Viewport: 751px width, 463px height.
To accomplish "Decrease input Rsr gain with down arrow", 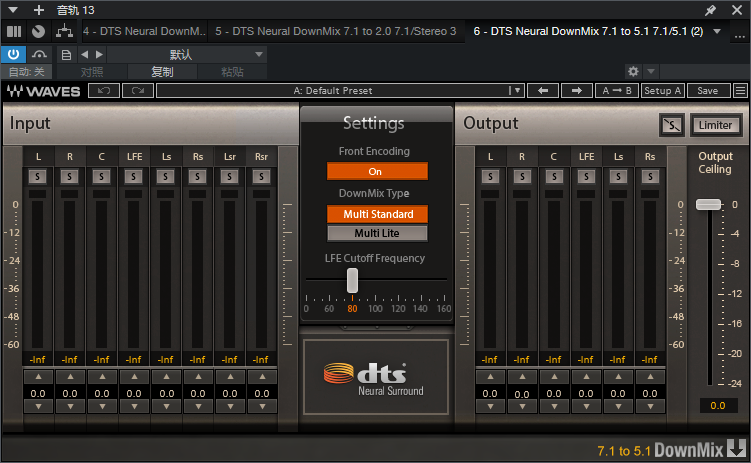I will click(x=262, y=407).
